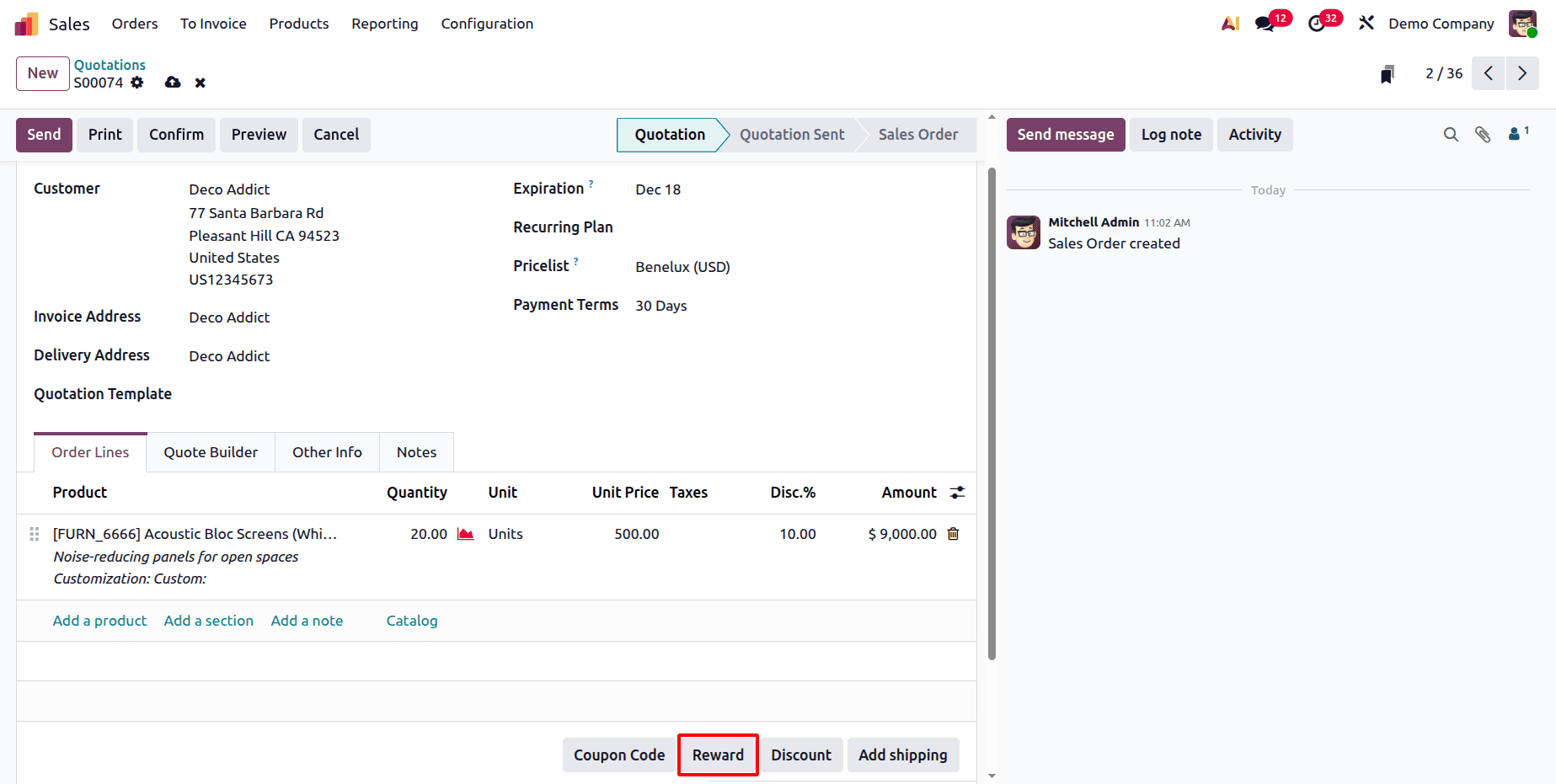Open the optional columns selector beside Amount
Image resolution: width=1556 pixels, height=784 pixels.
(x=957, y=492)
